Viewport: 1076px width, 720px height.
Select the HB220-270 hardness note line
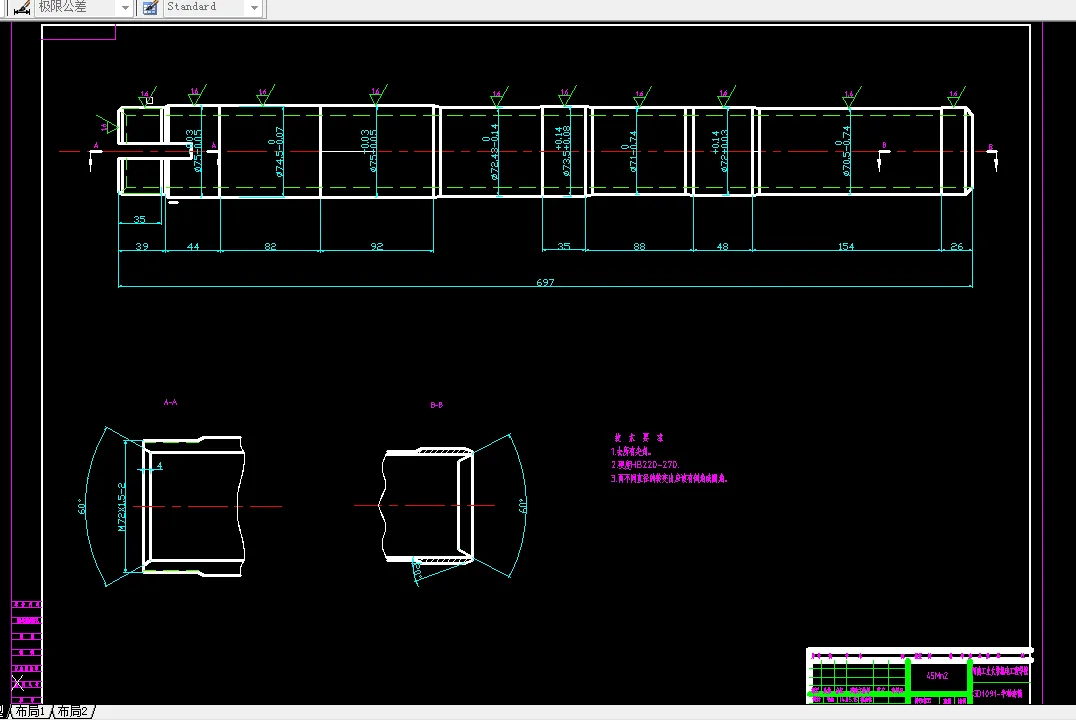click(x=645, y=465)
